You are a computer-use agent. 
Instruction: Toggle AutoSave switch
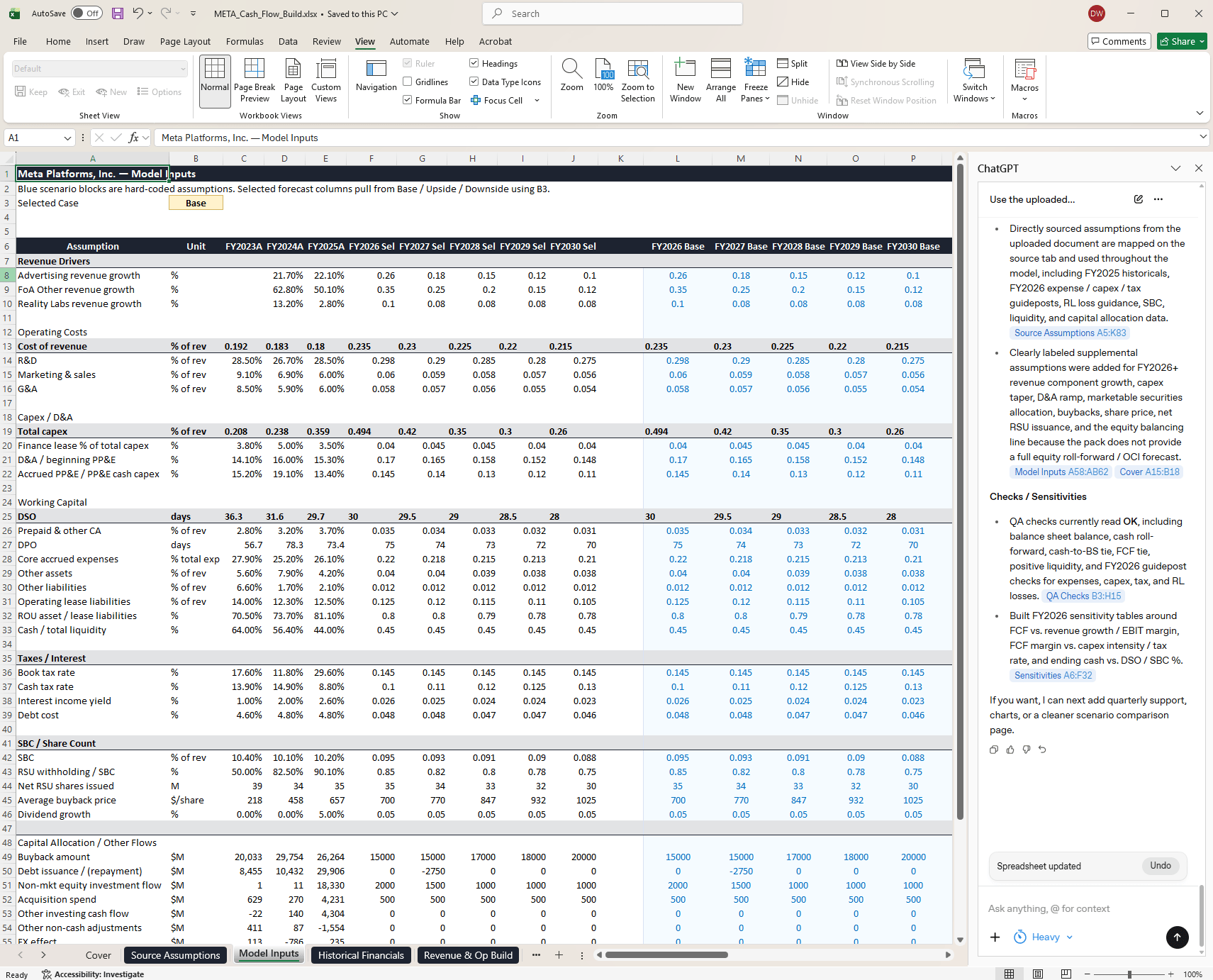(x=86, y=13)
